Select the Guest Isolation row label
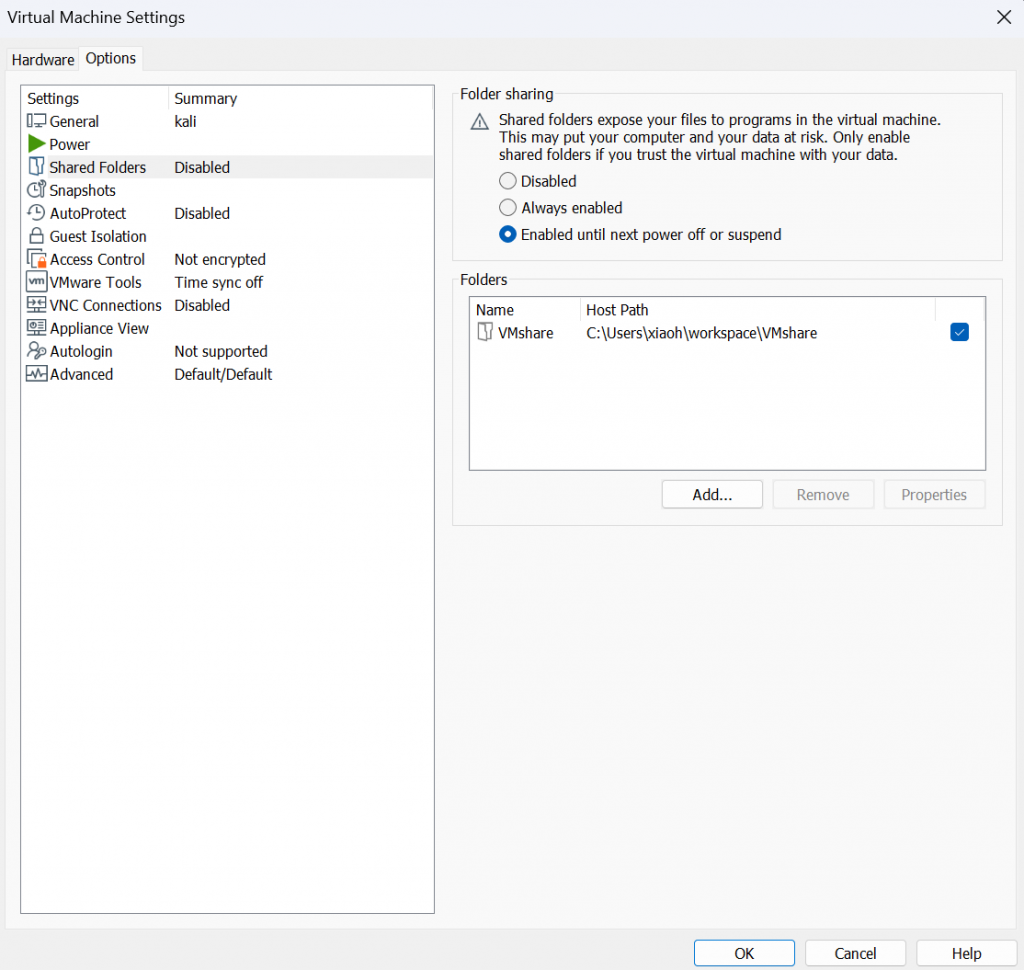 click(x=98, y=236)
